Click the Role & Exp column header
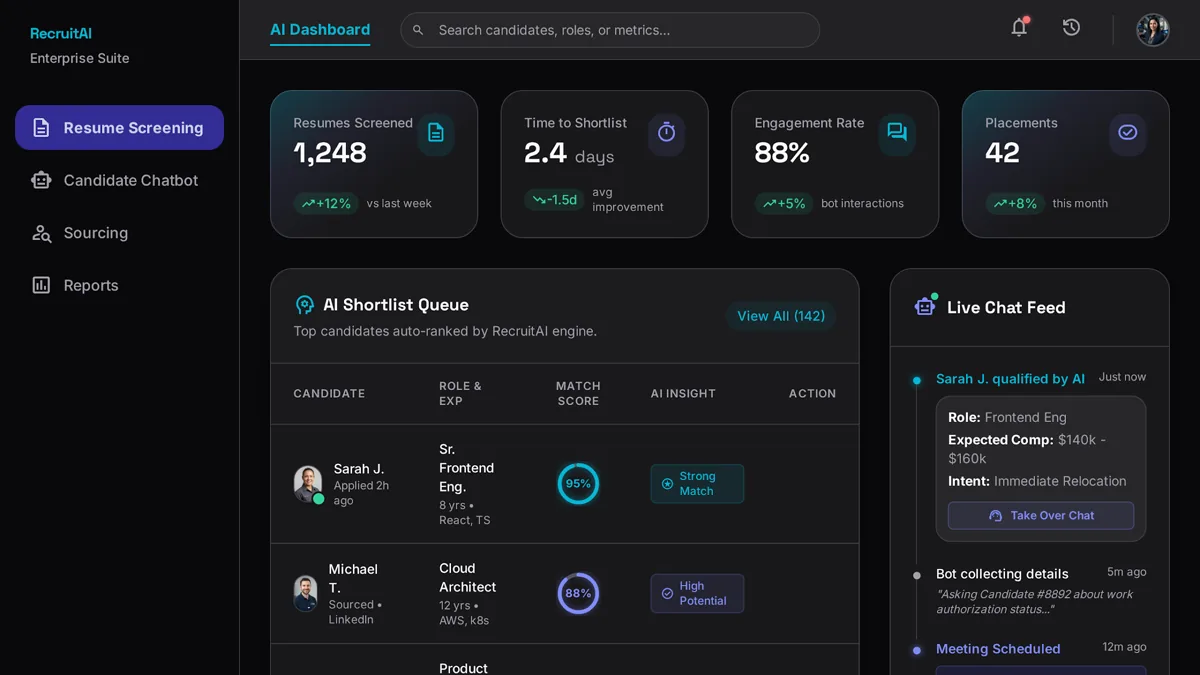The height and width of the screenshot is (675, 1200). (460, 394)
